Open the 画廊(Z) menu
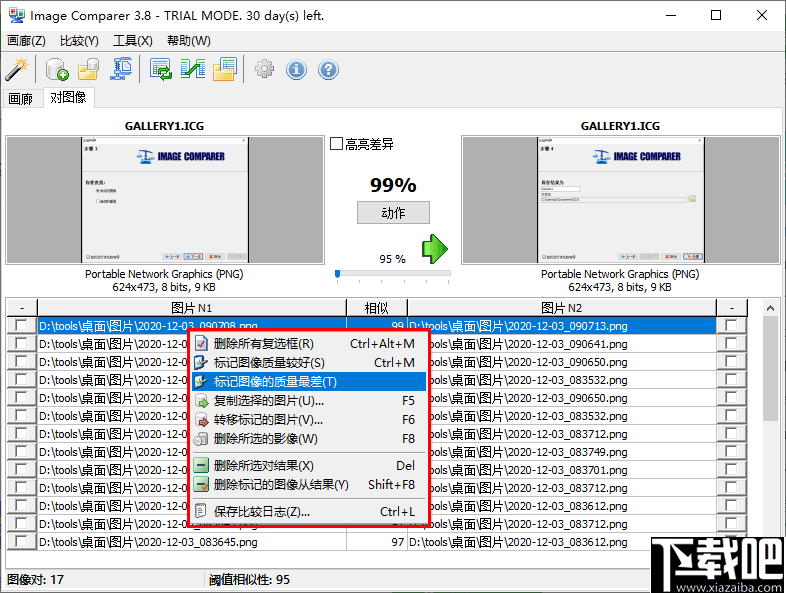The image size is (786, 593). 27,41
